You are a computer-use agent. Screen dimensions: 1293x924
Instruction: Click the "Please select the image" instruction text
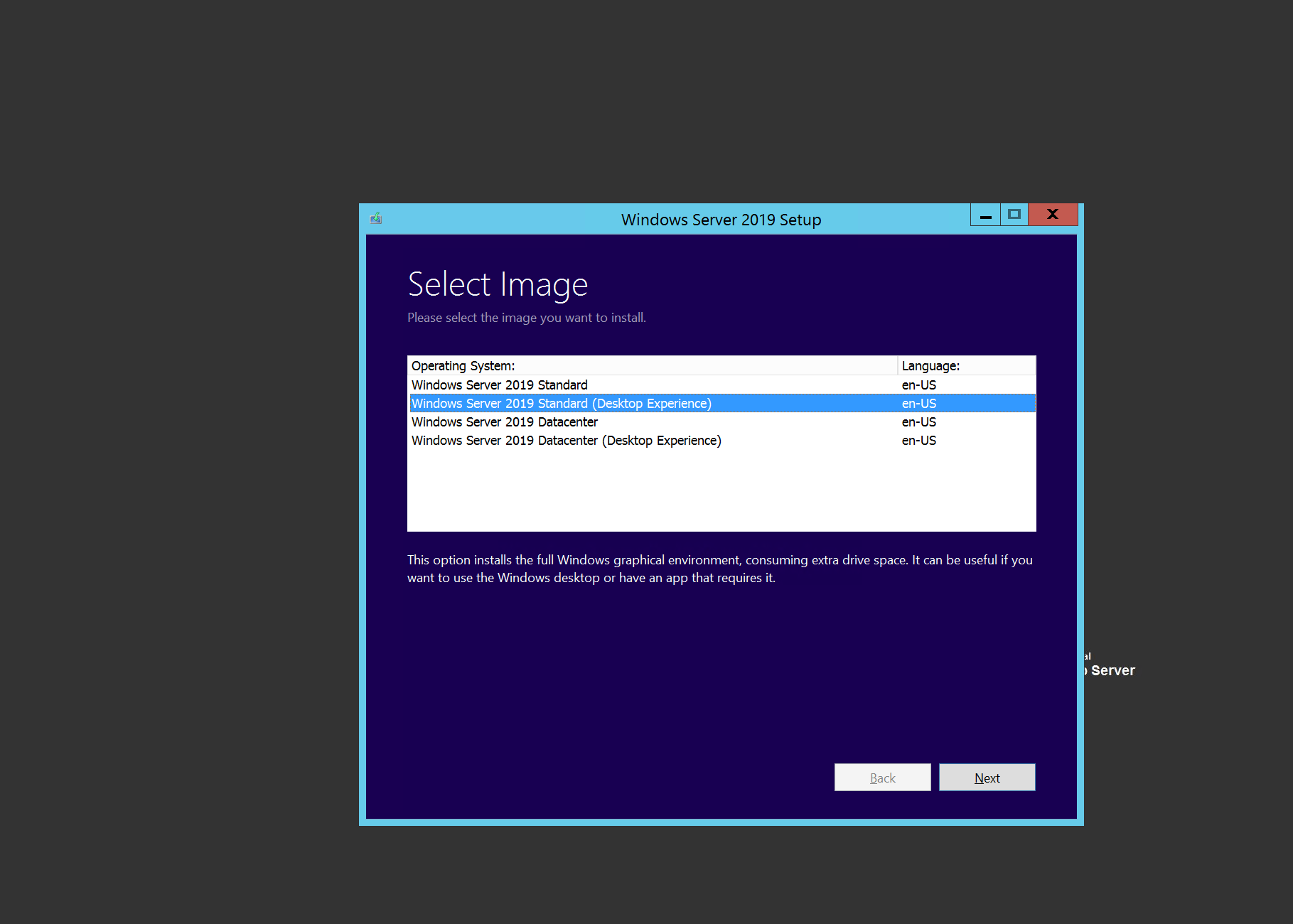coord(527,318)
